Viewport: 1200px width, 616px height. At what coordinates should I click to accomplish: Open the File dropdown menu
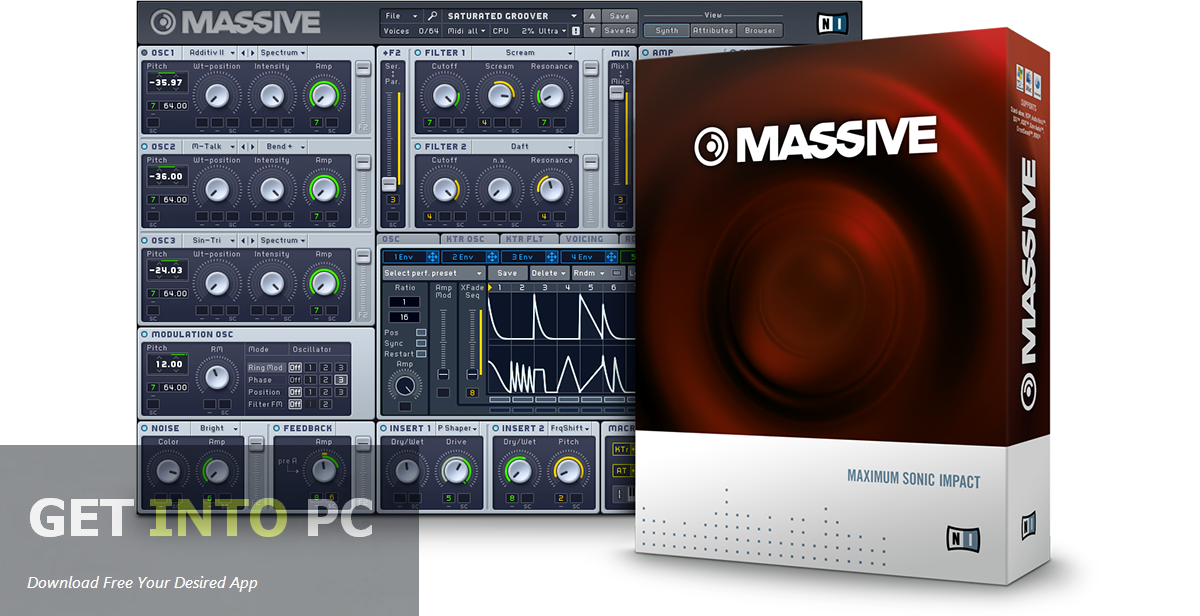(402, 16)
